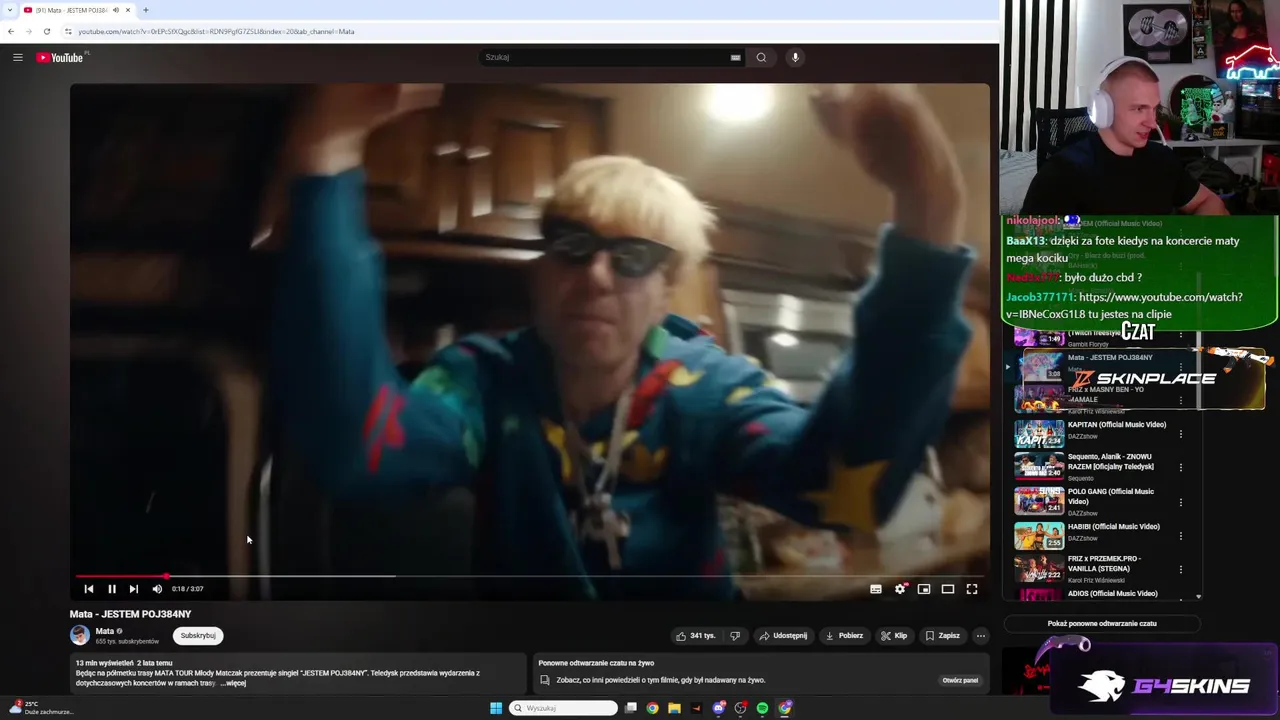Go to the YouTube home logo
Image resolution: width=1280 pixels, height=720 pixels.
click(61, 57)
